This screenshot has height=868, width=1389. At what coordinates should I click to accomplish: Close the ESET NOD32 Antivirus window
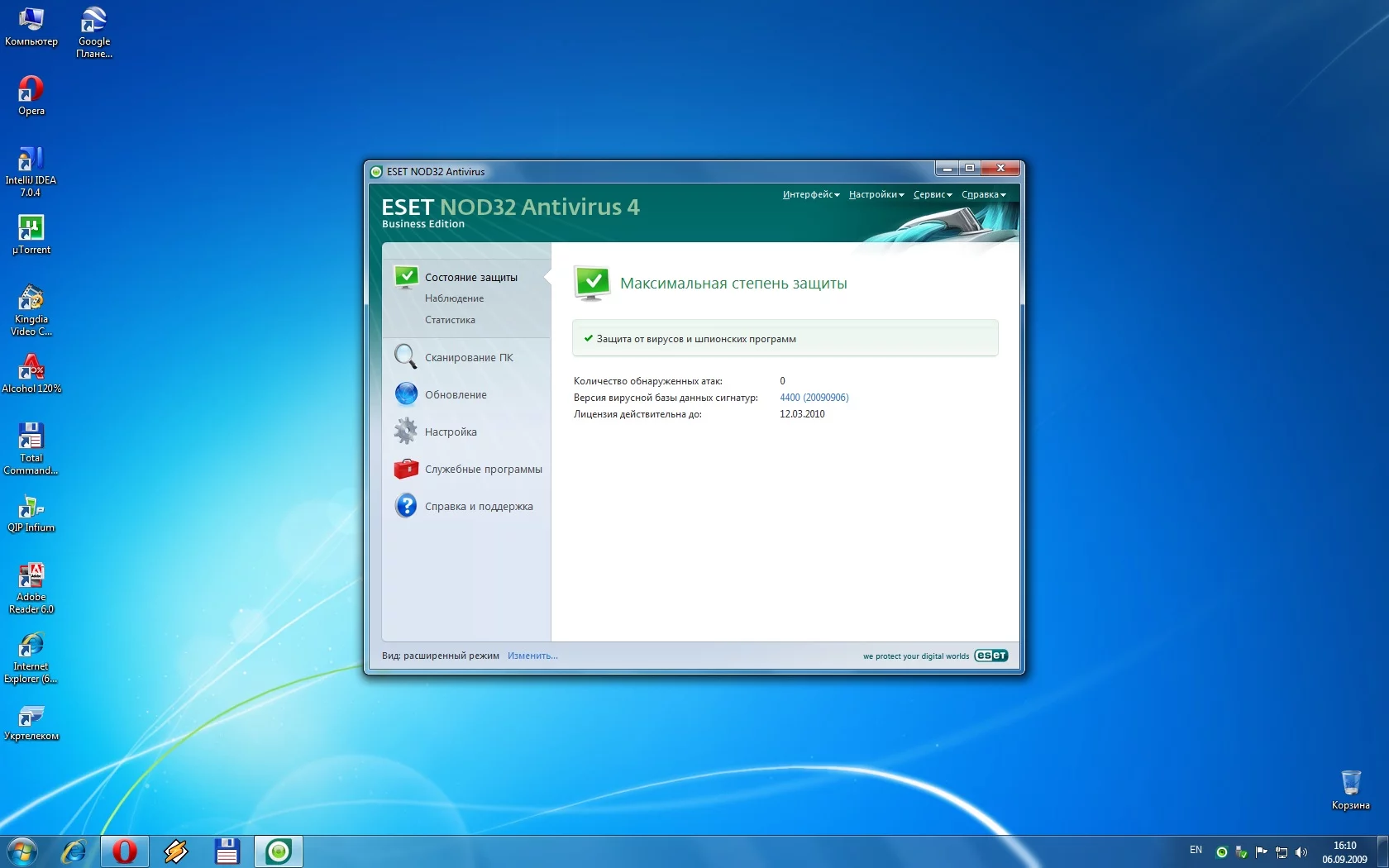coord(1000,169)
